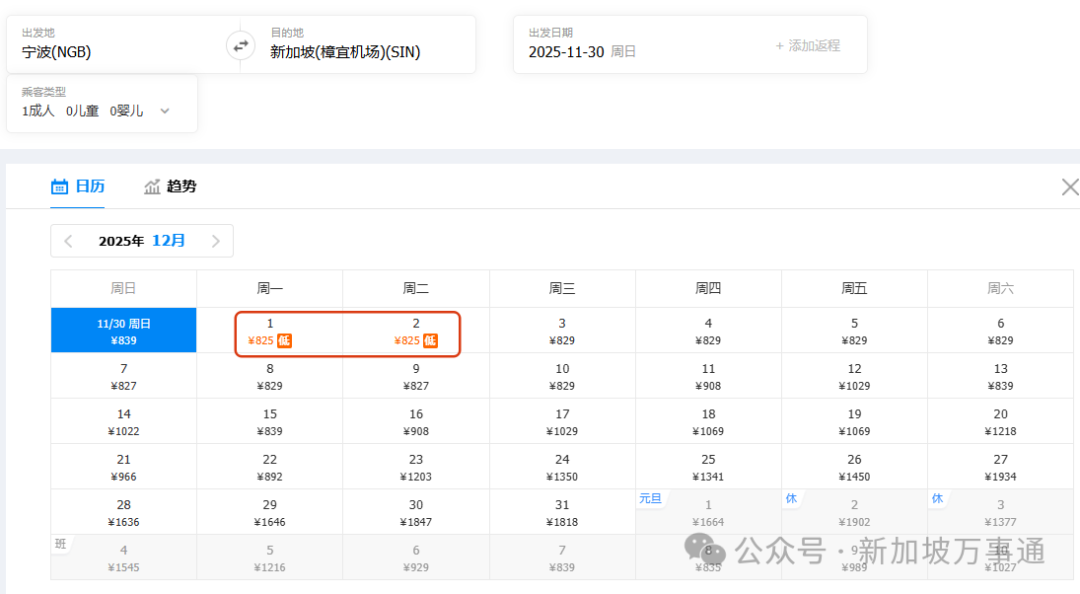The width and height of the screenshot is (1080, 594).
Task: Select December 27 priced ¥1934
Action: coord(1000,467)
